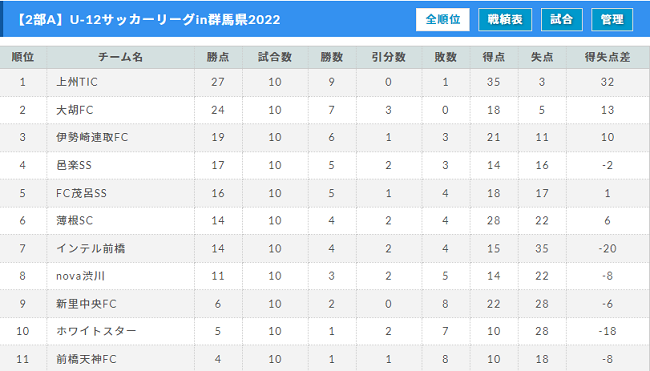Click the インテル前橋 team name
Screen dimensions: 650x371
point(90,248)
